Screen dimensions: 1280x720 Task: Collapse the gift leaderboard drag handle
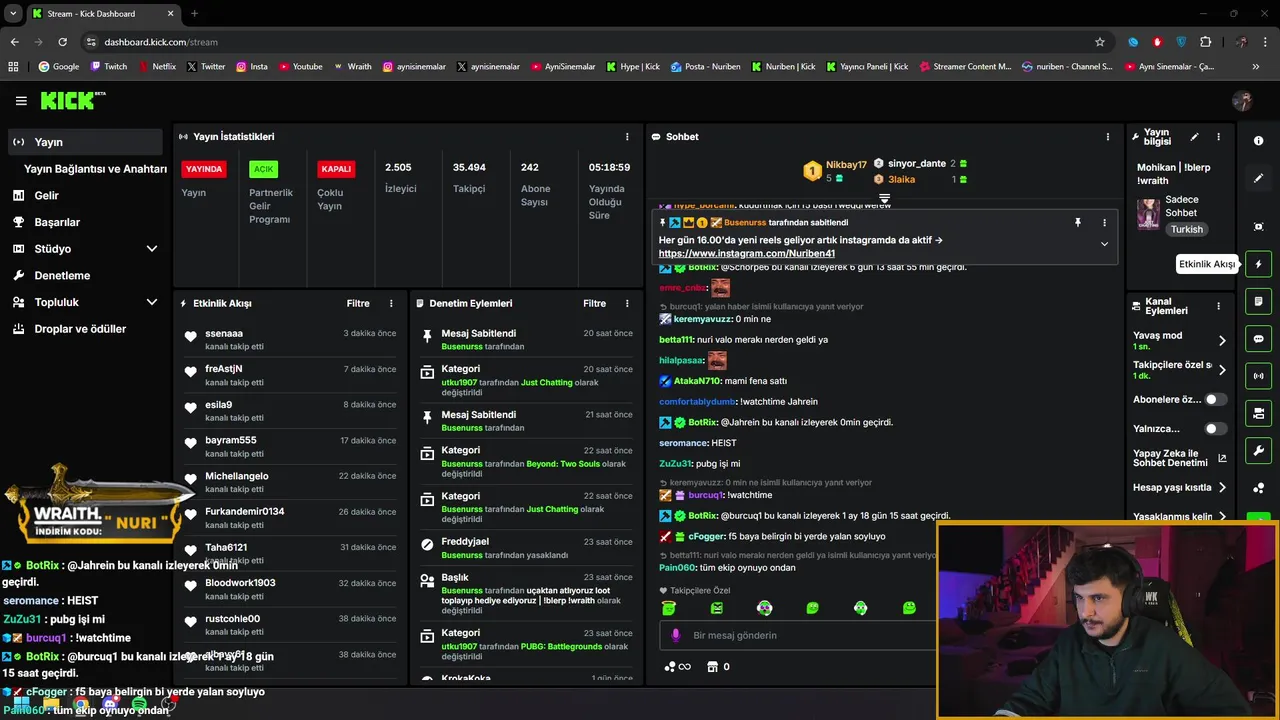(884, 199)
